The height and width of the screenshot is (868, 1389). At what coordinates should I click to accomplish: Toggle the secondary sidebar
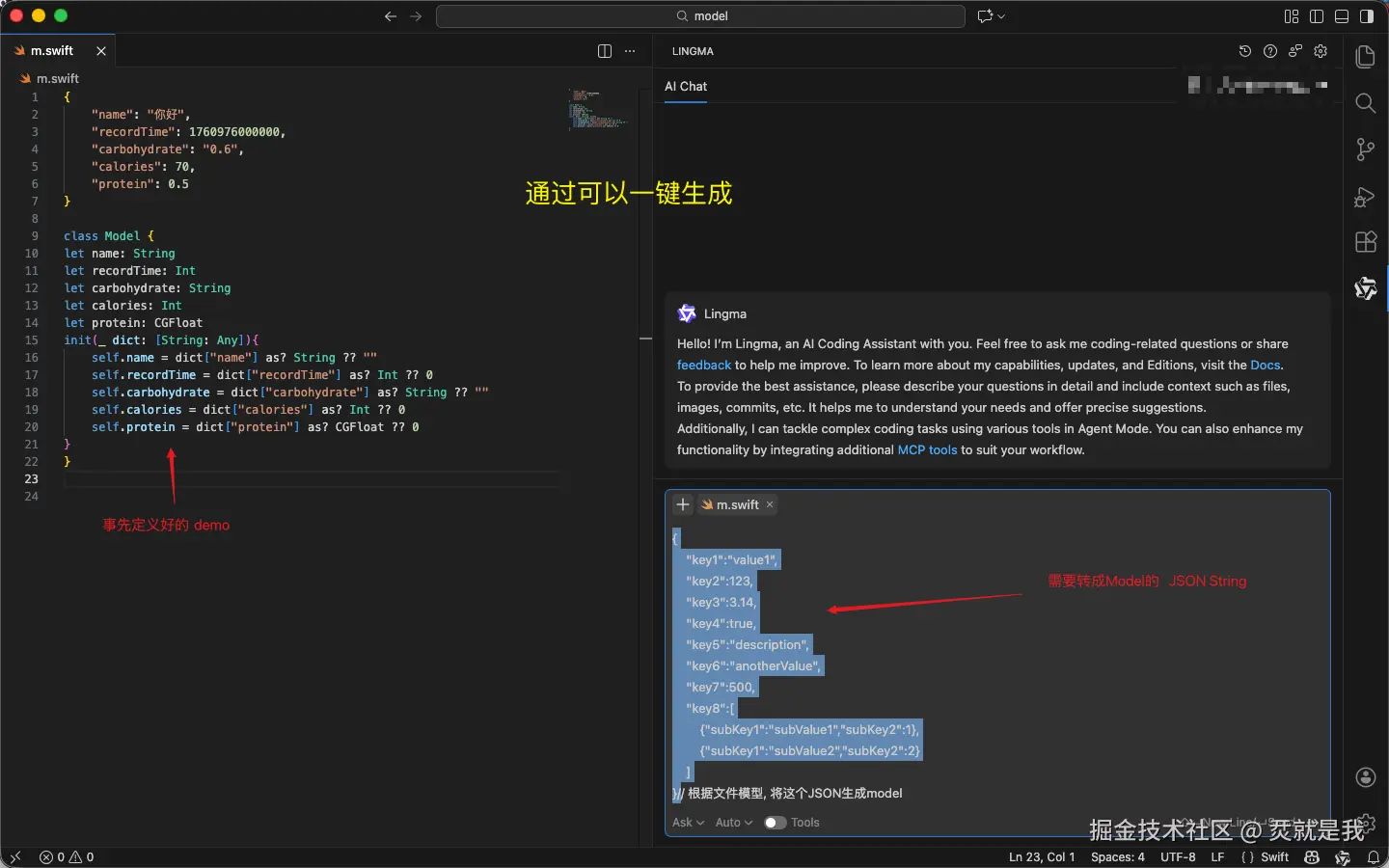tap(1367, 16)
